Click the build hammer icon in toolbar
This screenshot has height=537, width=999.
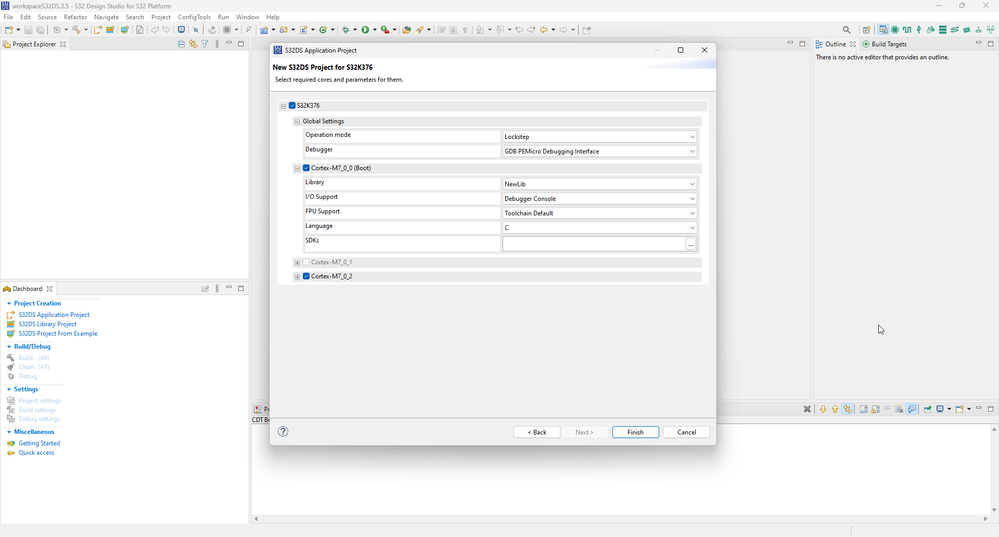coord(76,29)
